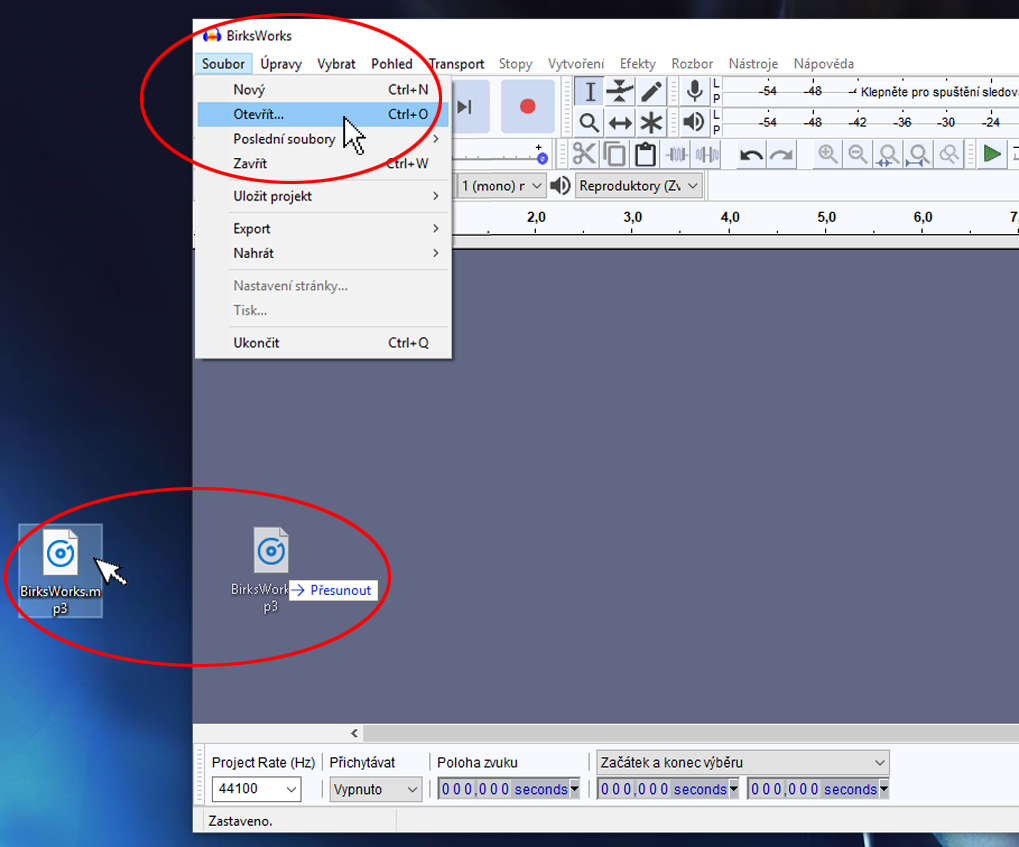Viewport: 1019px width, 847px height.
Task: Open the Pohled menu
Action: pyautogui.click(x=391, y=64)
